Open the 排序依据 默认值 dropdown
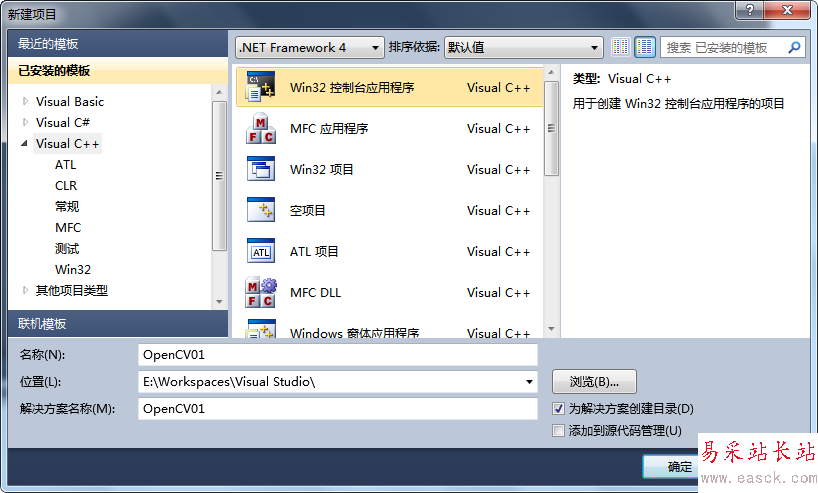Viewport: 818px width, 493px height. (x=523, y=47)
